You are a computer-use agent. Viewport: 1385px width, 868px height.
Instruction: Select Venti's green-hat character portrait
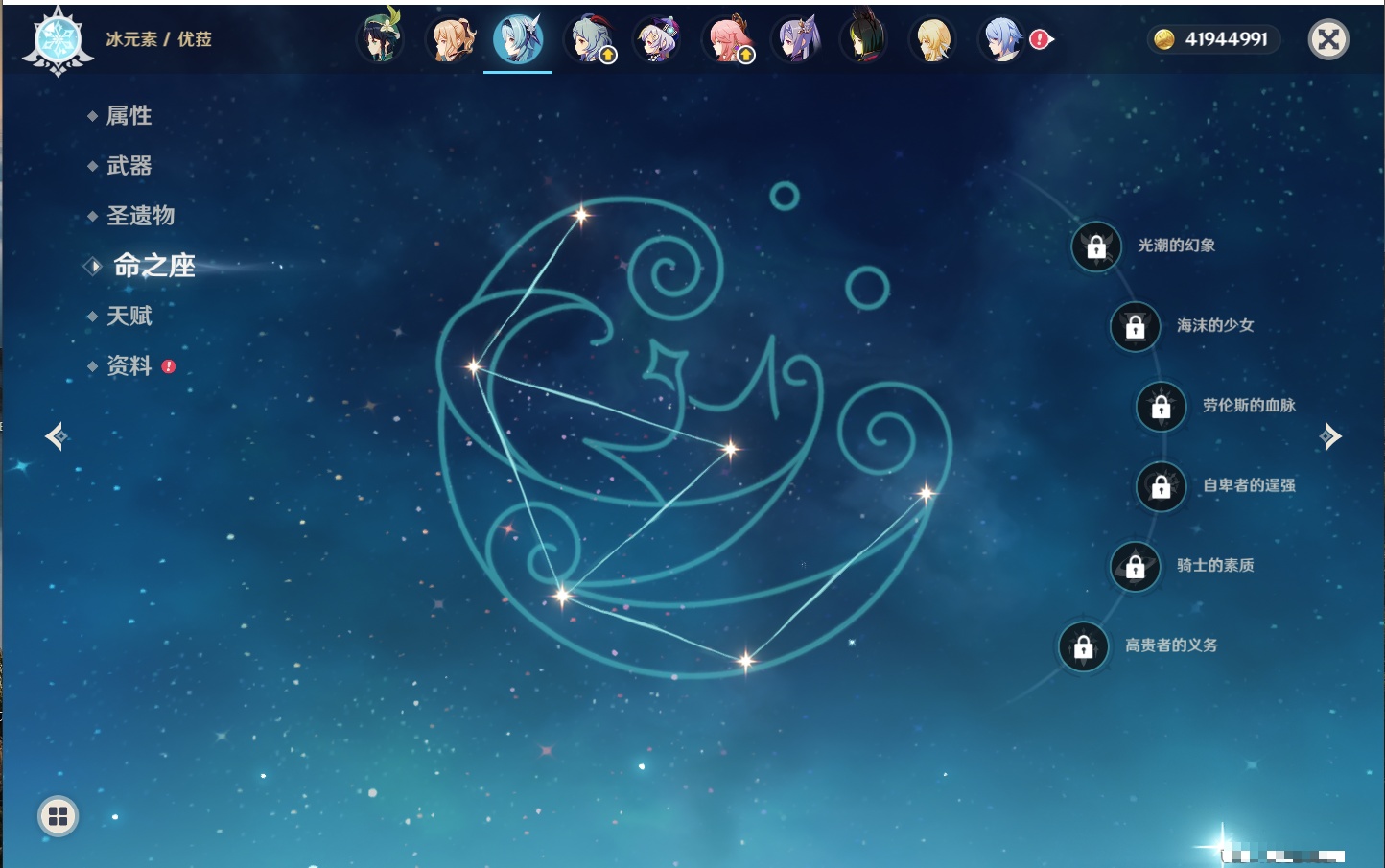coord(380,39)
